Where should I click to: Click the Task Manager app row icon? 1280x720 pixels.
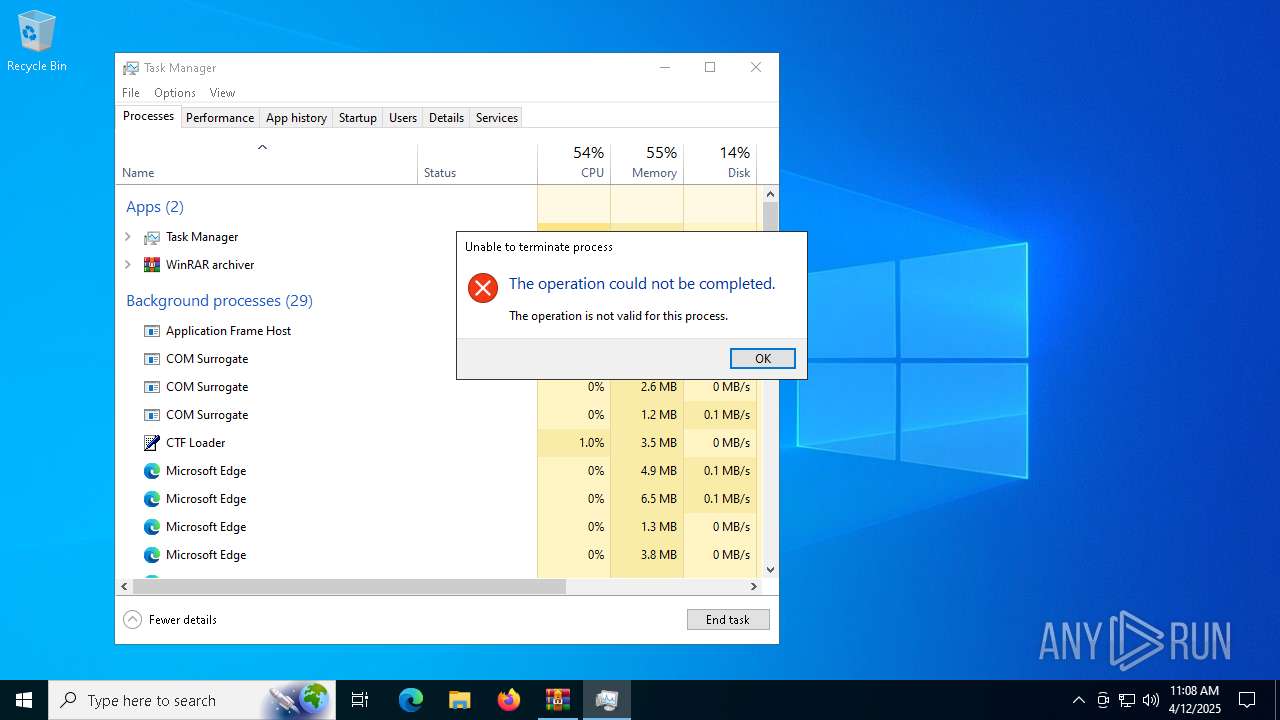point(152,237)
